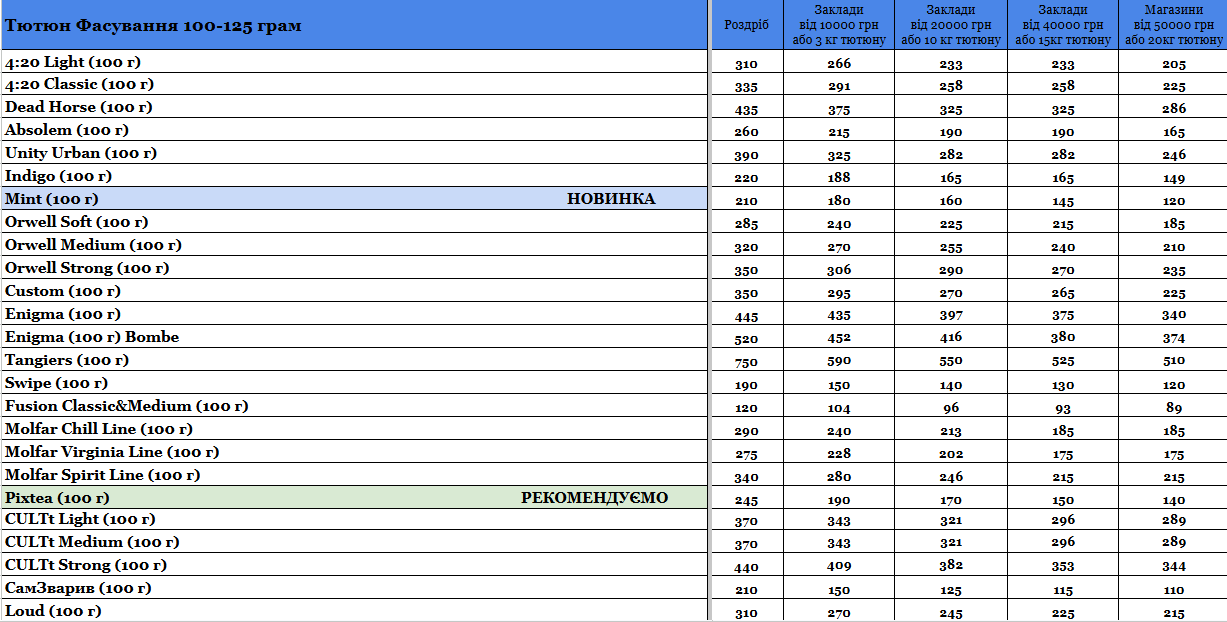Click the 'Enigma (100 г) Bombe' cell
1227x622 pixels.
click(354, 337)
